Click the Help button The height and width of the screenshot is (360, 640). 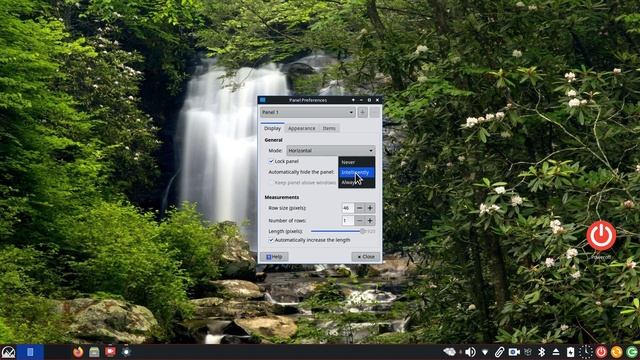click(274, 257)
